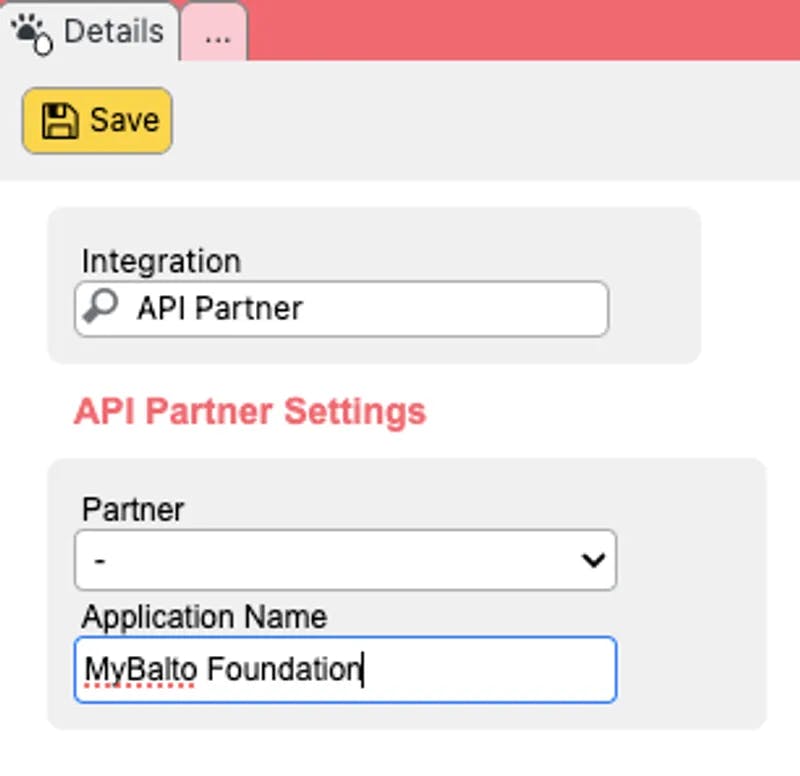Click the magnifier icon in Integration field
800x776 pixels.
[100, 308]
